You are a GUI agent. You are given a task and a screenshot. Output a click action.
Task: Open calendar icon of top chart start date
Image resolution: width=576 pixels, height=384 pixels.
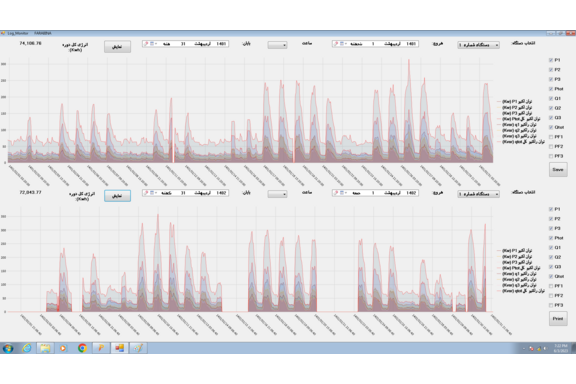[342, 44]
